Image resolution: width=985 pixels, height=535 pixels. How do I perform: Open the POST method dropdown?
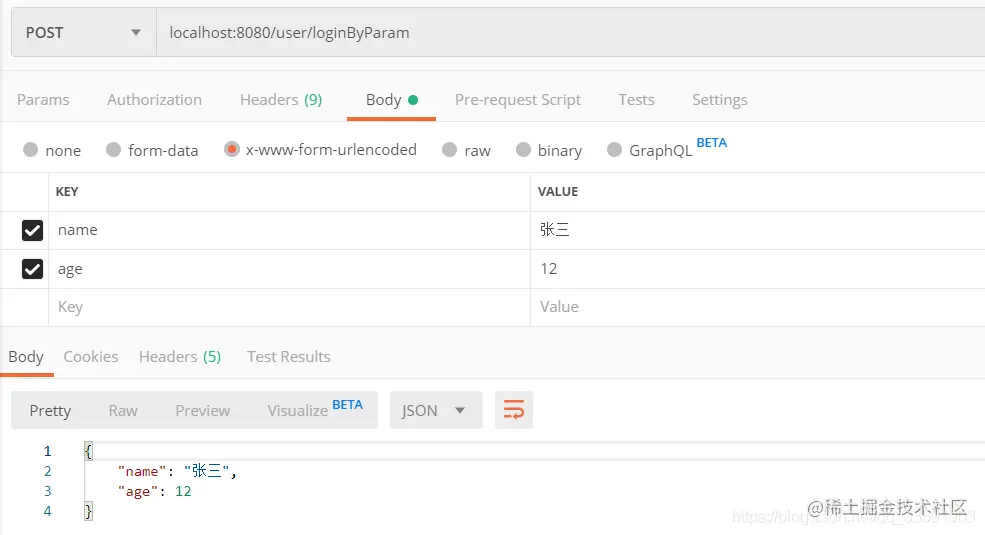84,33
